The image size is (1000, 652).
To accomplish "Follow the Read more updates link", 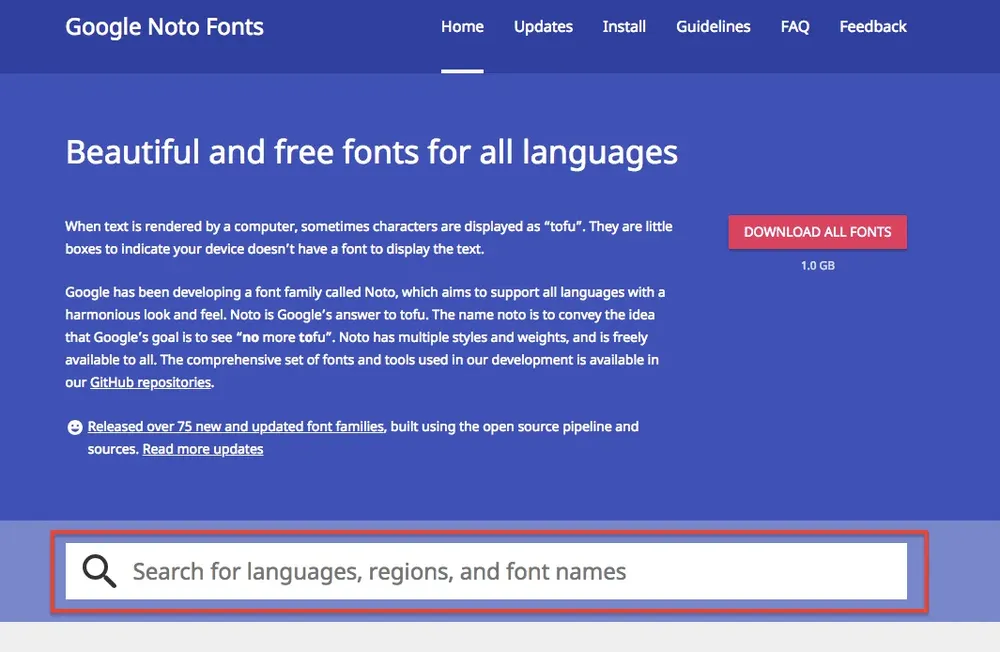I will pos(203,449).
